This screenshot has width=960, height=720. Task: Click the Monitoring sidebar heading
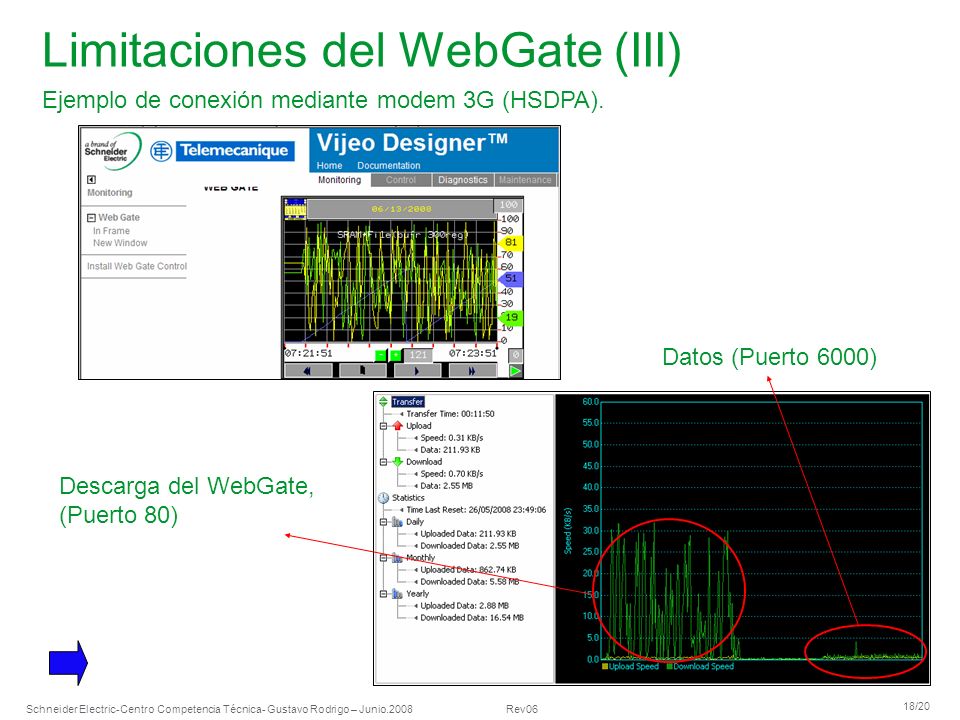coord(110,193)
